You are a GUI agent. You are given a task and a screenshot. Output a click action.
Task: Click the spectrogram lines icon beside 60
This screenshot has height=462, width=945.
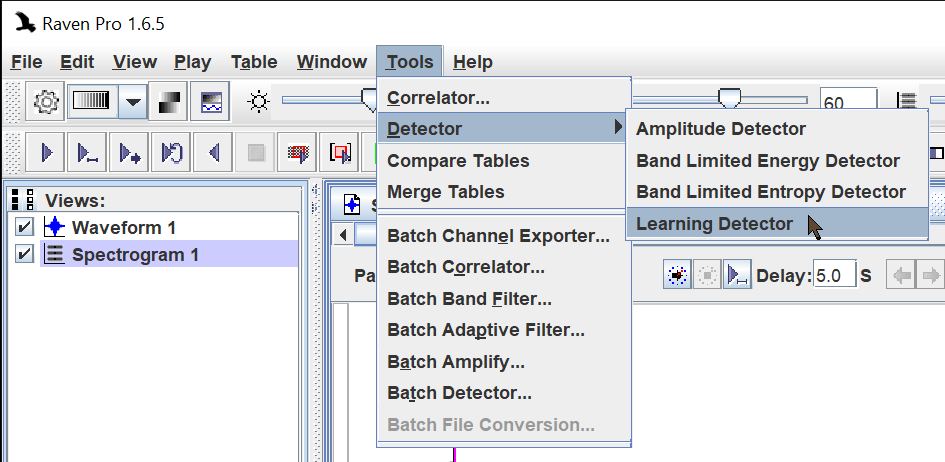coord(906,101)
